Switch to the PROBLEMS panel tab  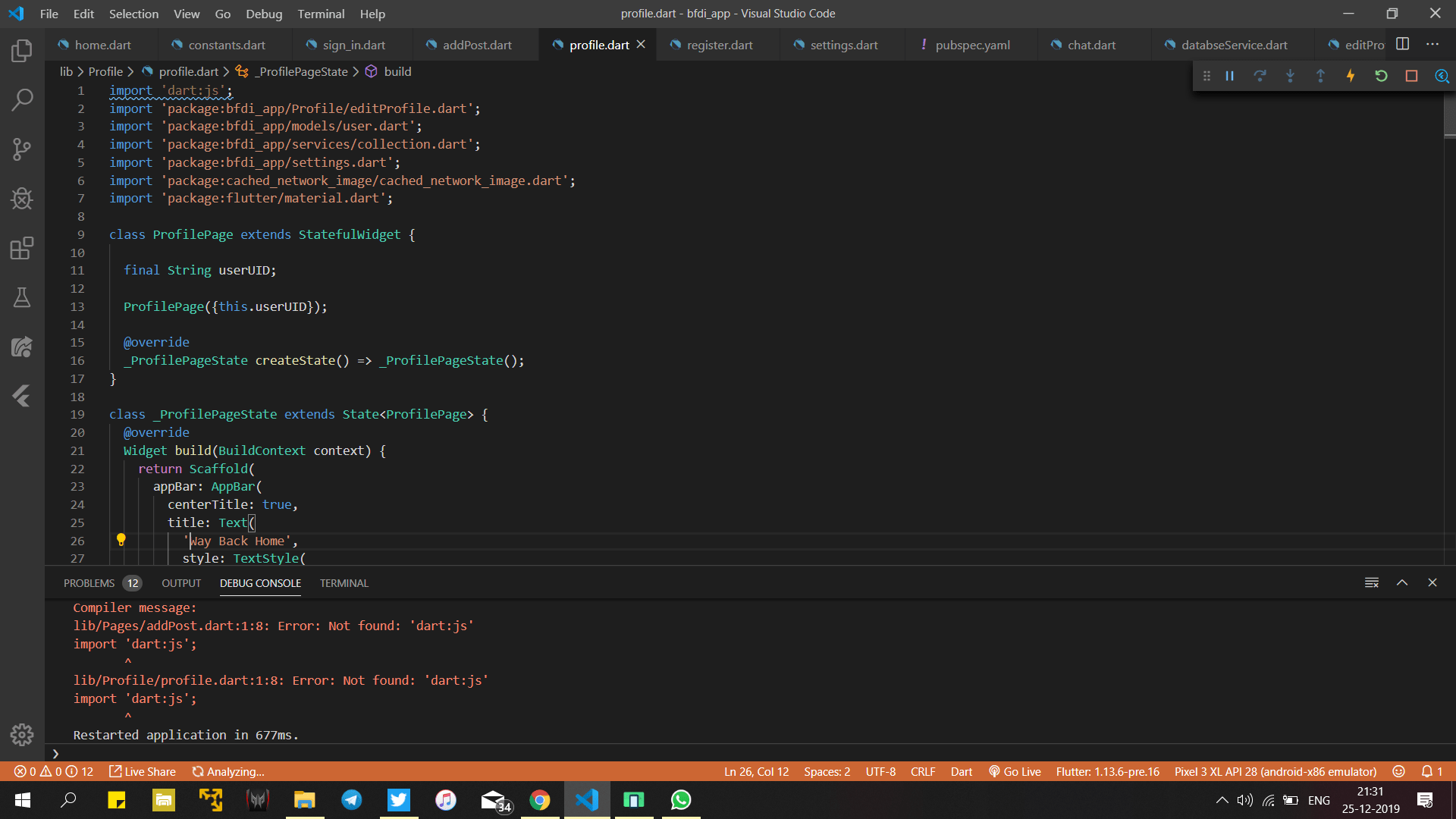pos(89,583)
